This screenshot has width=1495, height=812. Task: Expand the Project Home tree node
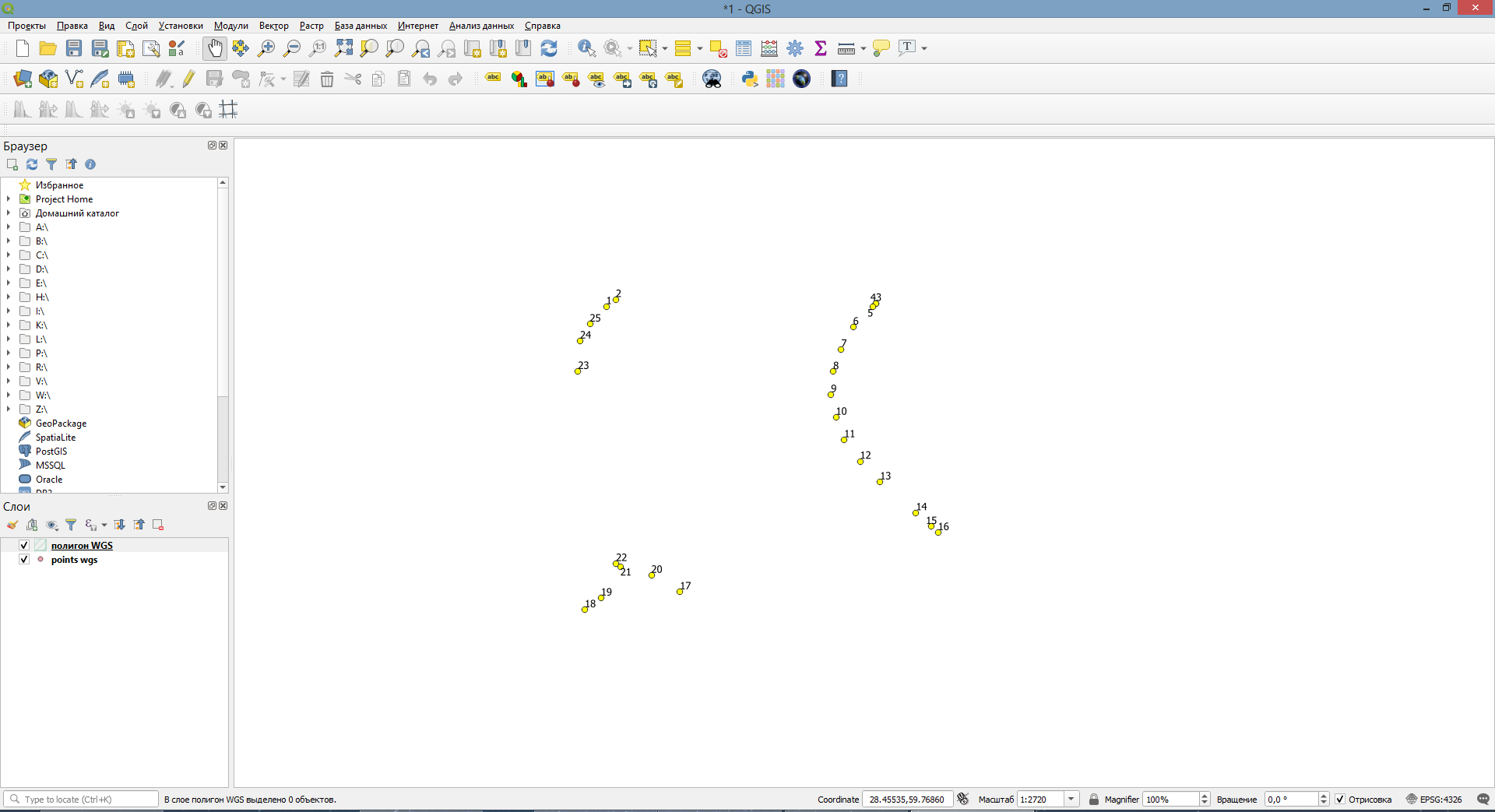coord(9,199)
